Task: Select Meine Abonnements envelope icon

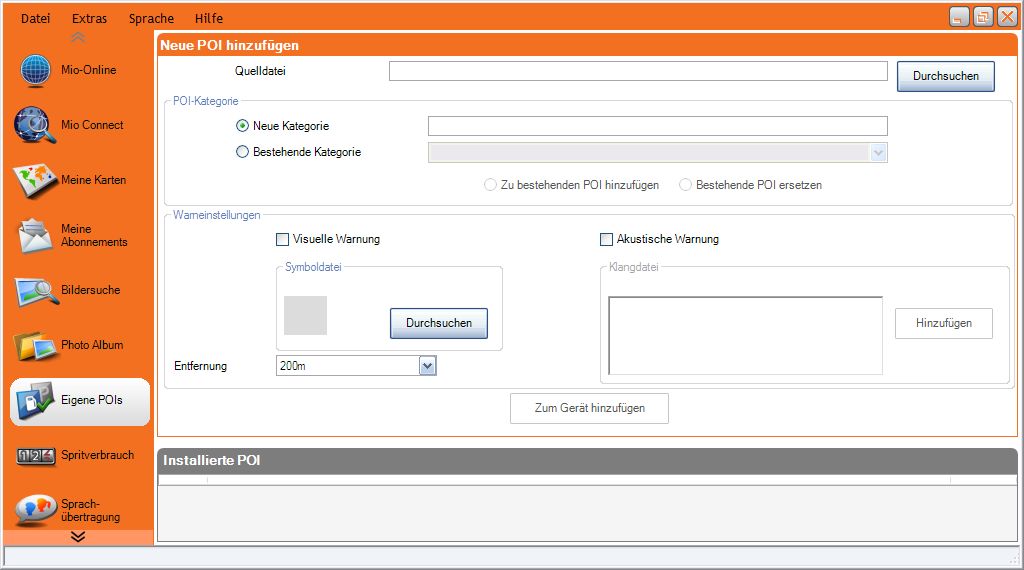Action: (35, 236)
